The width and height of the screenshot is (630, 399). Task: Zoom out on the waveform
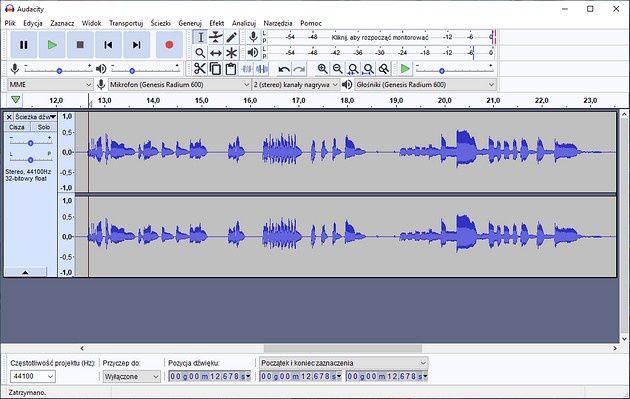[x=338, y=69]
